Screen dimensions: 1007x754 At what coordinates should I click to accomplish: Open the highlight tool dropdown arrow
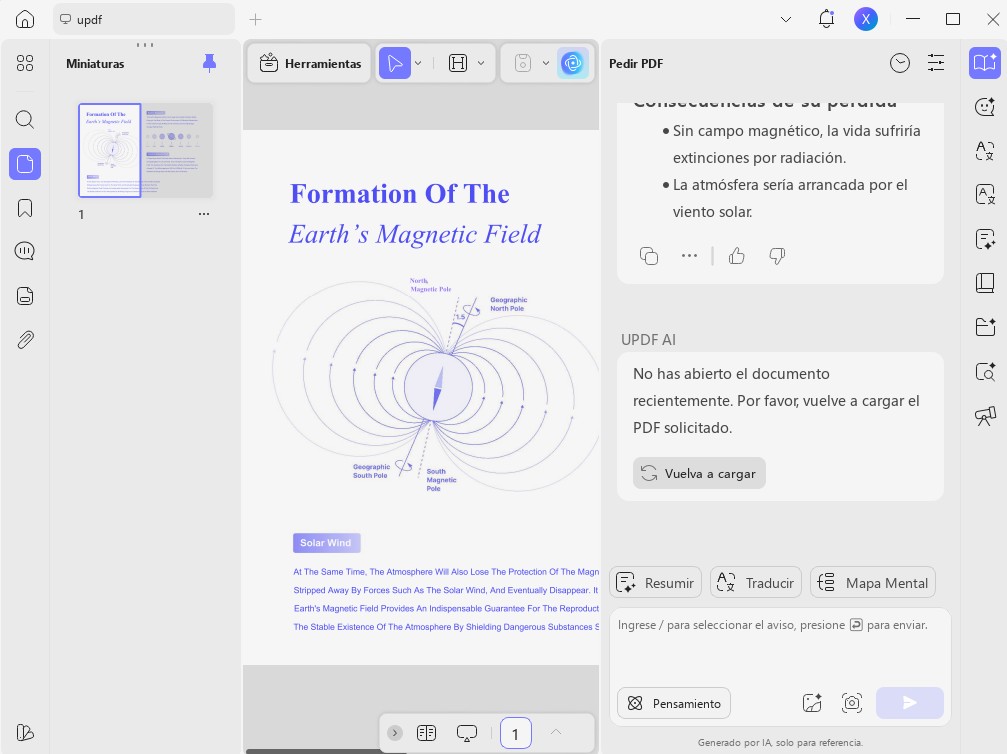click(x=481, y=63)
